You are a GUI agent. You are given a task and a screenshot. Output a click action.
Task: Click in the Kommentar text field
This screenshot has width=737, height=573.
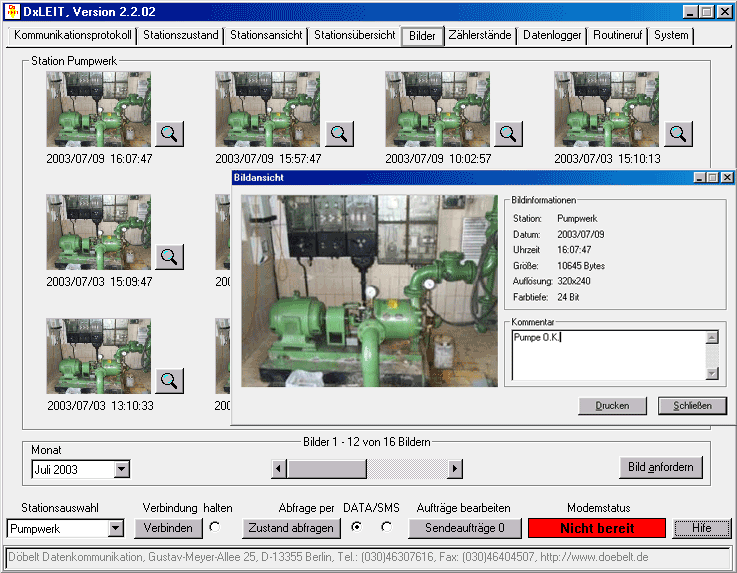click(x=609, y=355)
